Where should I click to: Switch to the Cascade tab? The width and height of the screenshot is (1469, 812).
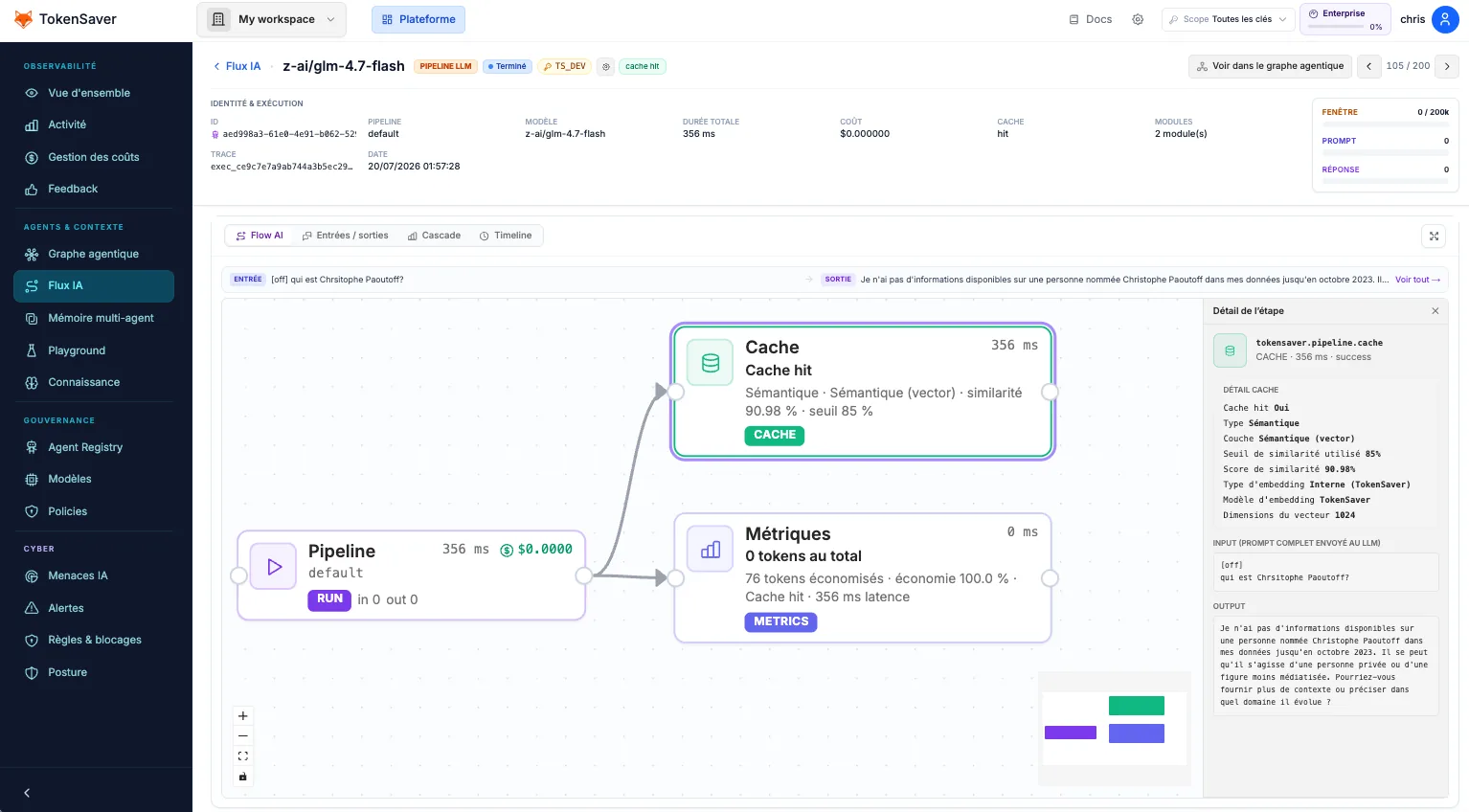pyautogui.click(x=434, y=236)
